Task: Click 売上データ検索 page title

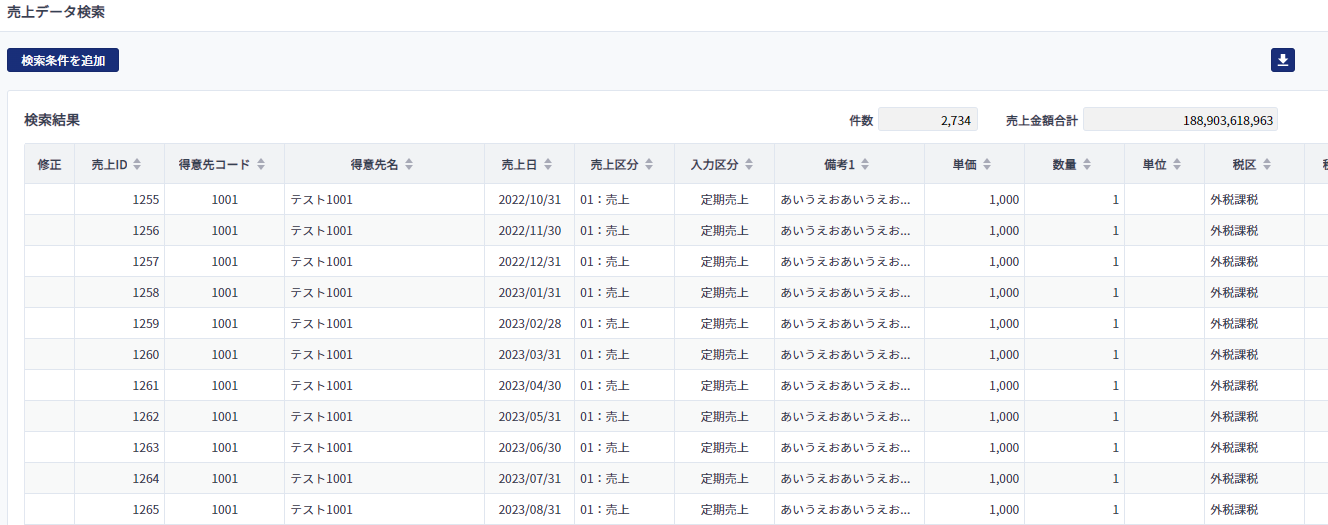Action: point(55,13)
